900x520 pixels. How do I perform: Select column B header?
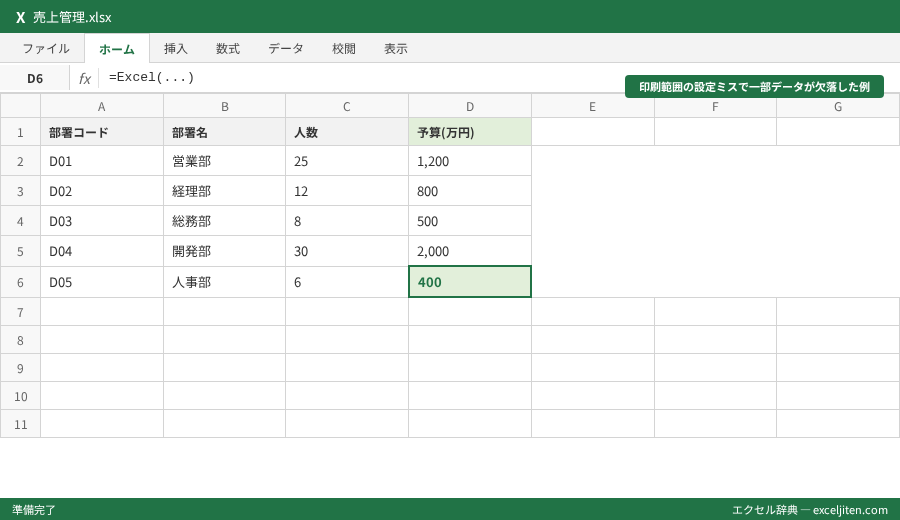[x=224, y=107]
